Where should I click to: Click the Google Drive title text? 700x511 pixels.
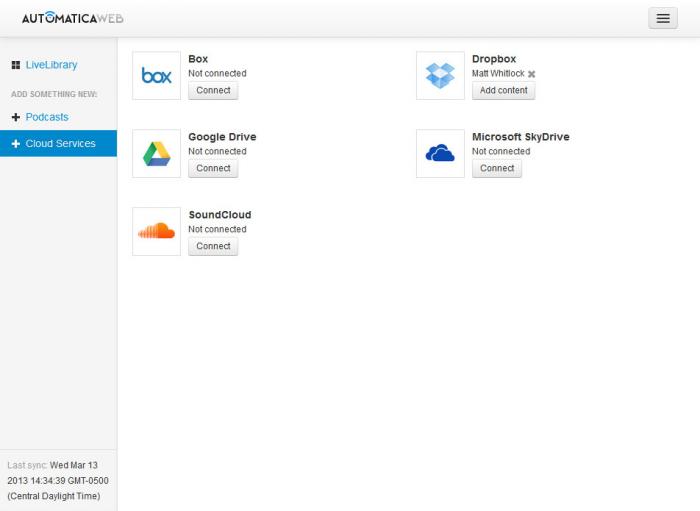pos(222,137)
